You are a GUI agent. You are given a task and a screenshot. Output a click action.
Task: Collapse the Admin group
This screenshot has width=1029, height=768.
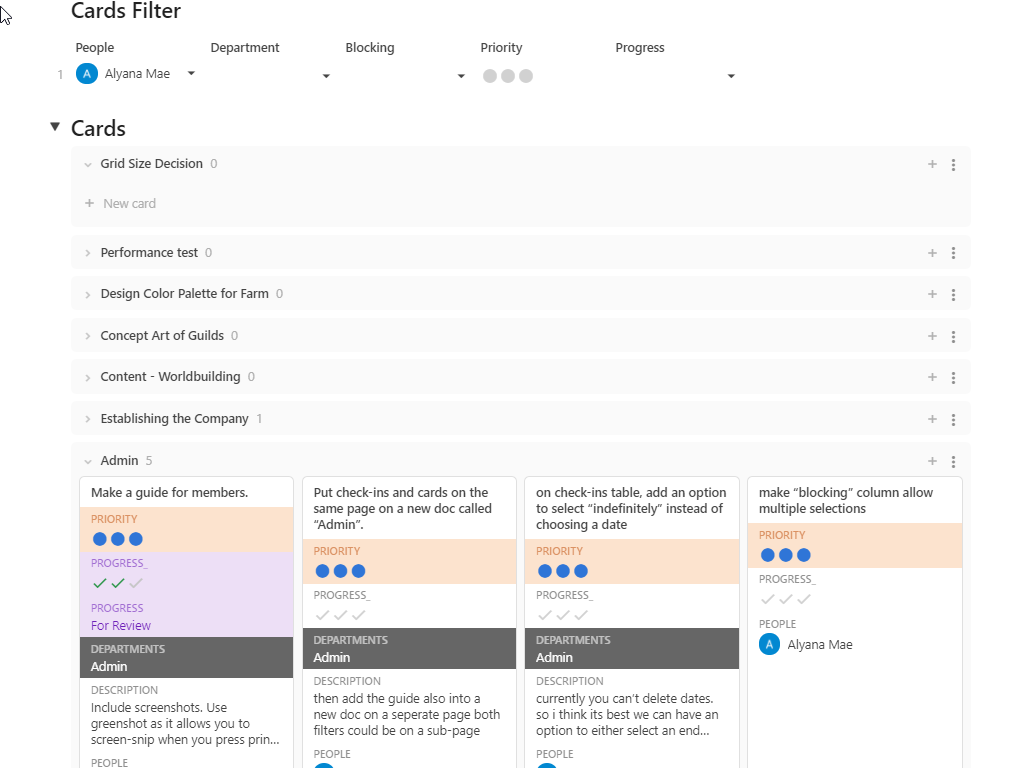88,461
